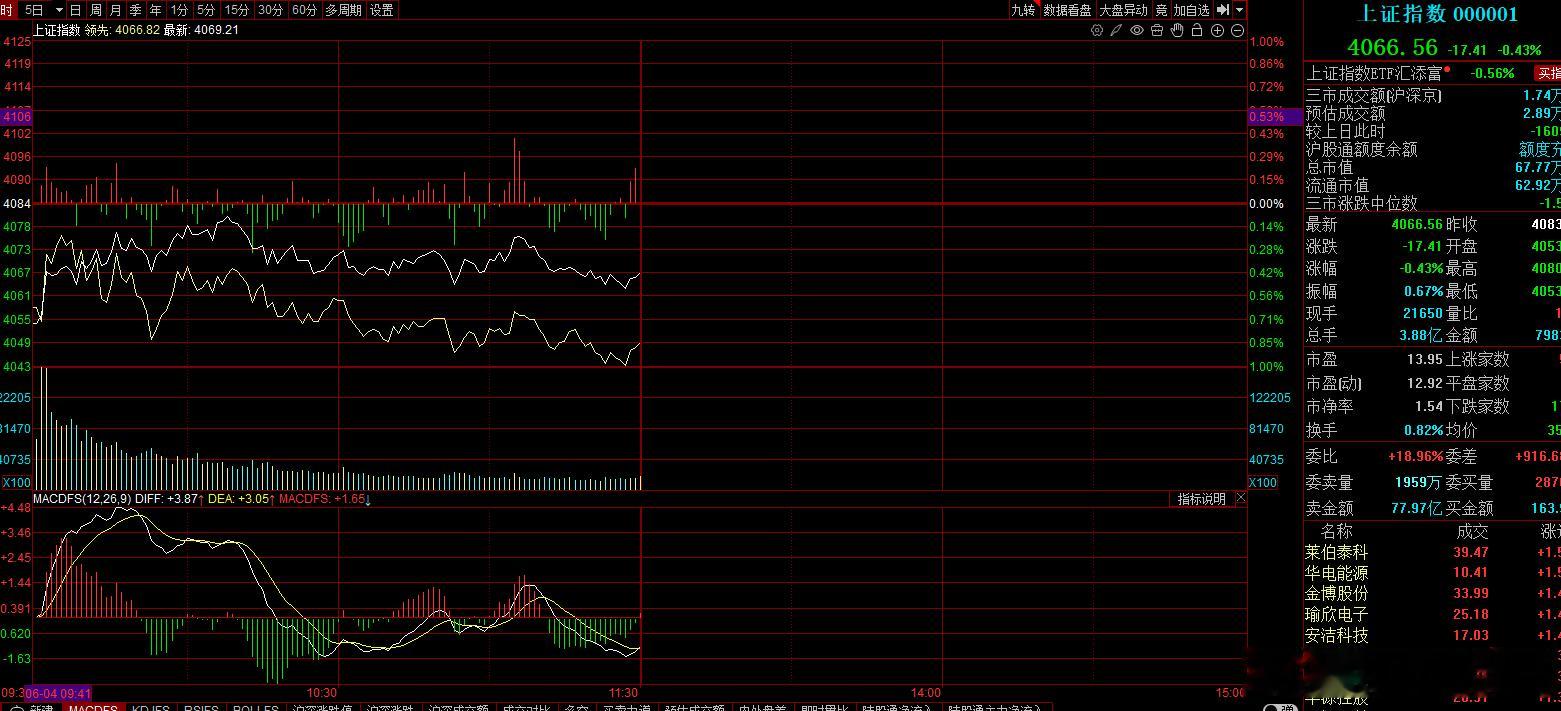Expand the top-right toolbar dropdown arrow
Viewport: 1561px width, 711px height.
pos(1240,10)
